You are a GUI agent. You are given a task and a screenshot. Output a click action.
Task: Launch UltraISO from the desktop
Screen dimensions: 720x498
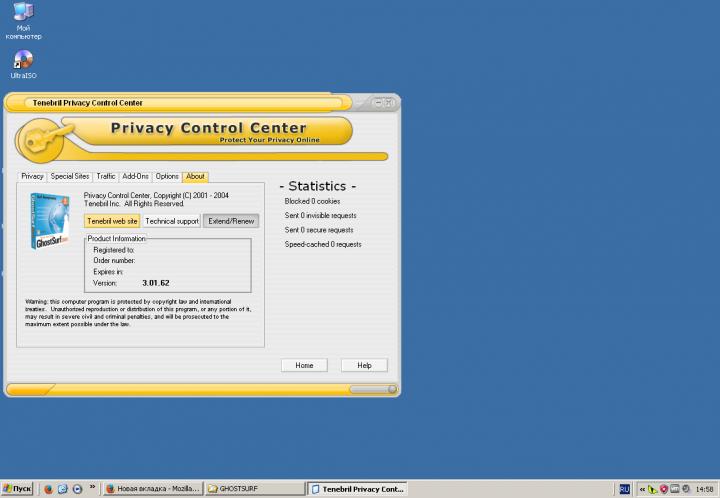point(23,60)
